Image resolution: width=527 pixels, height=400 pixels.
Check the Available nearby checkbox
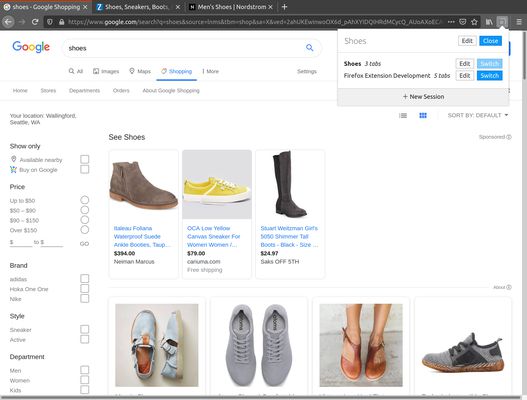(85, 159)
